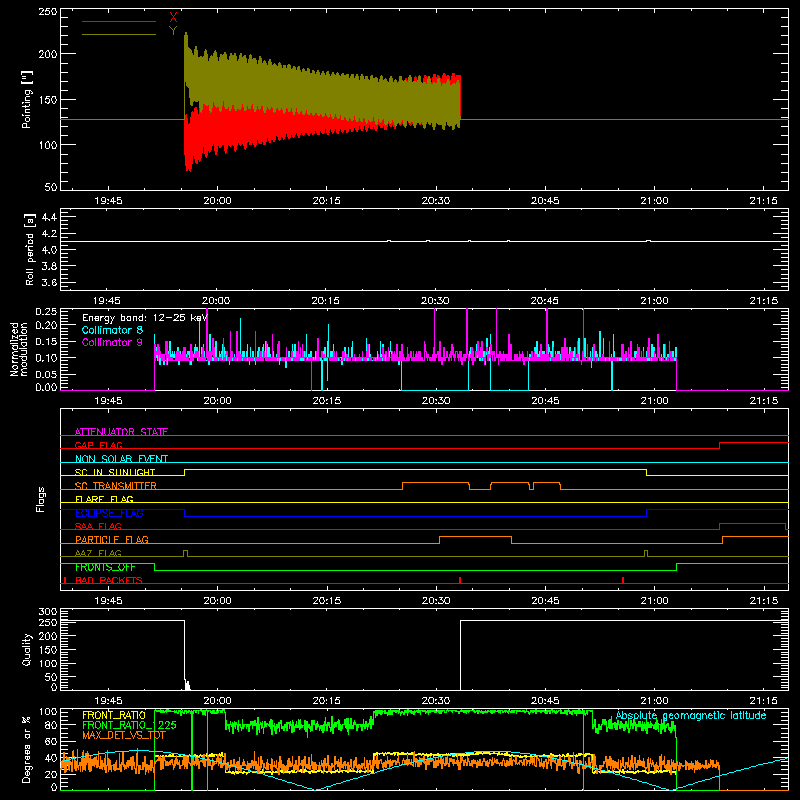Click the NON_SOLAR_EVENT flag label
Image resolution: width=800 pixels, height=800 pixels.
(x=121, y=459)
